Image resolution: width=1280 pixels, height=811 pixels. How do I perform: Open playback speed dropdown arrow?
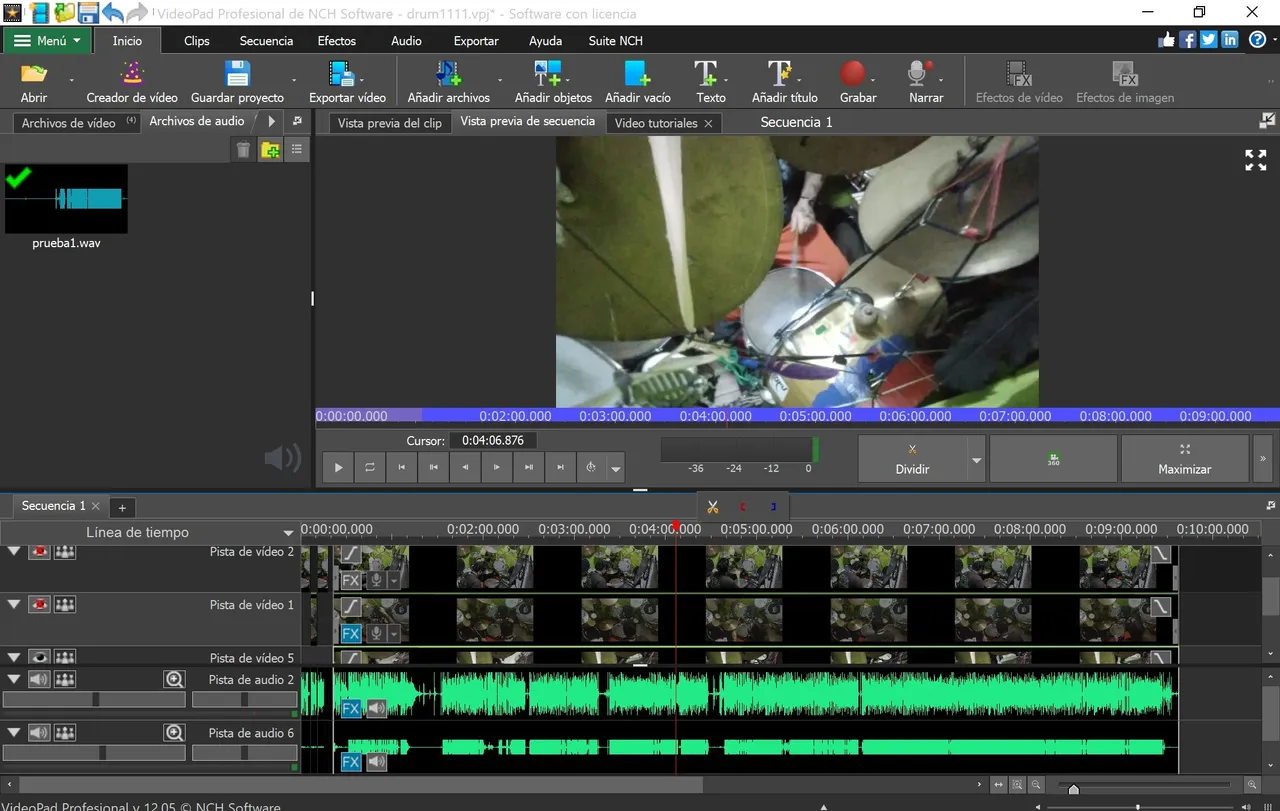pyautogui.click(x=616, y=468)
